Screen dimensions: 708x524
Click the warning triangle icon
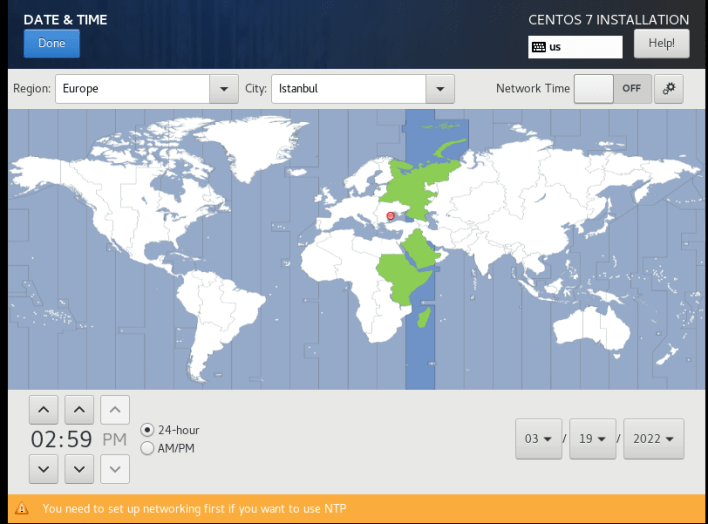[x=22, y=509]
